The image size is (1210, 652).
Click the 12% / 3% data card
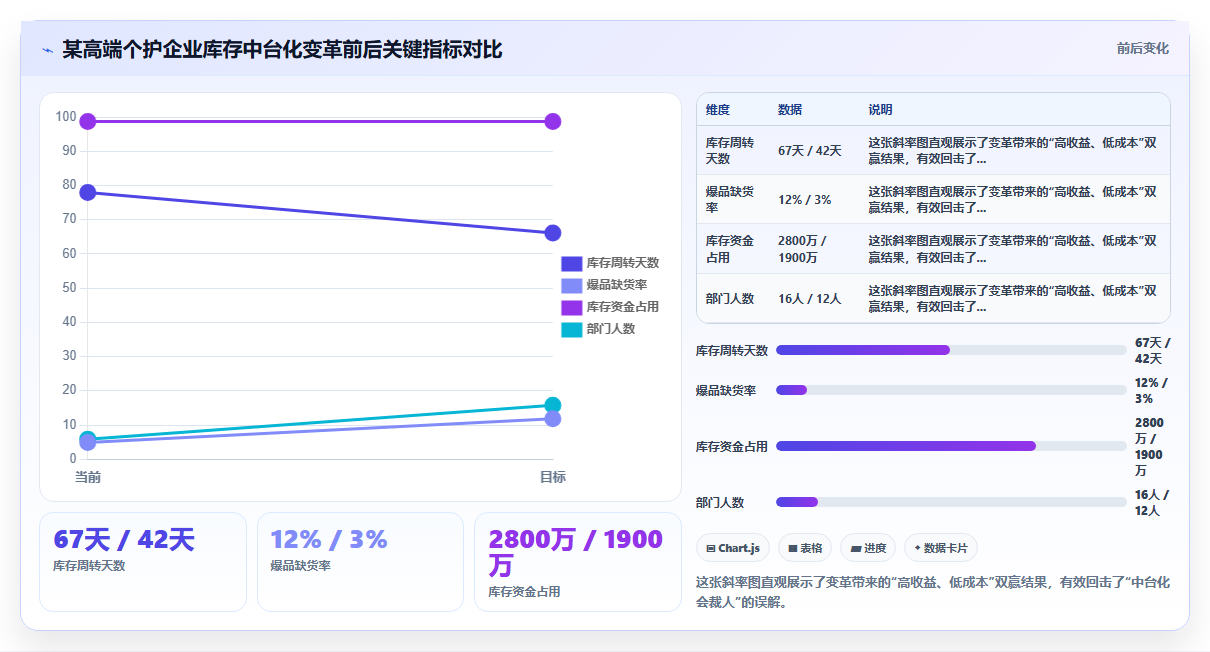pyautogui.click(x=360, y=561)
